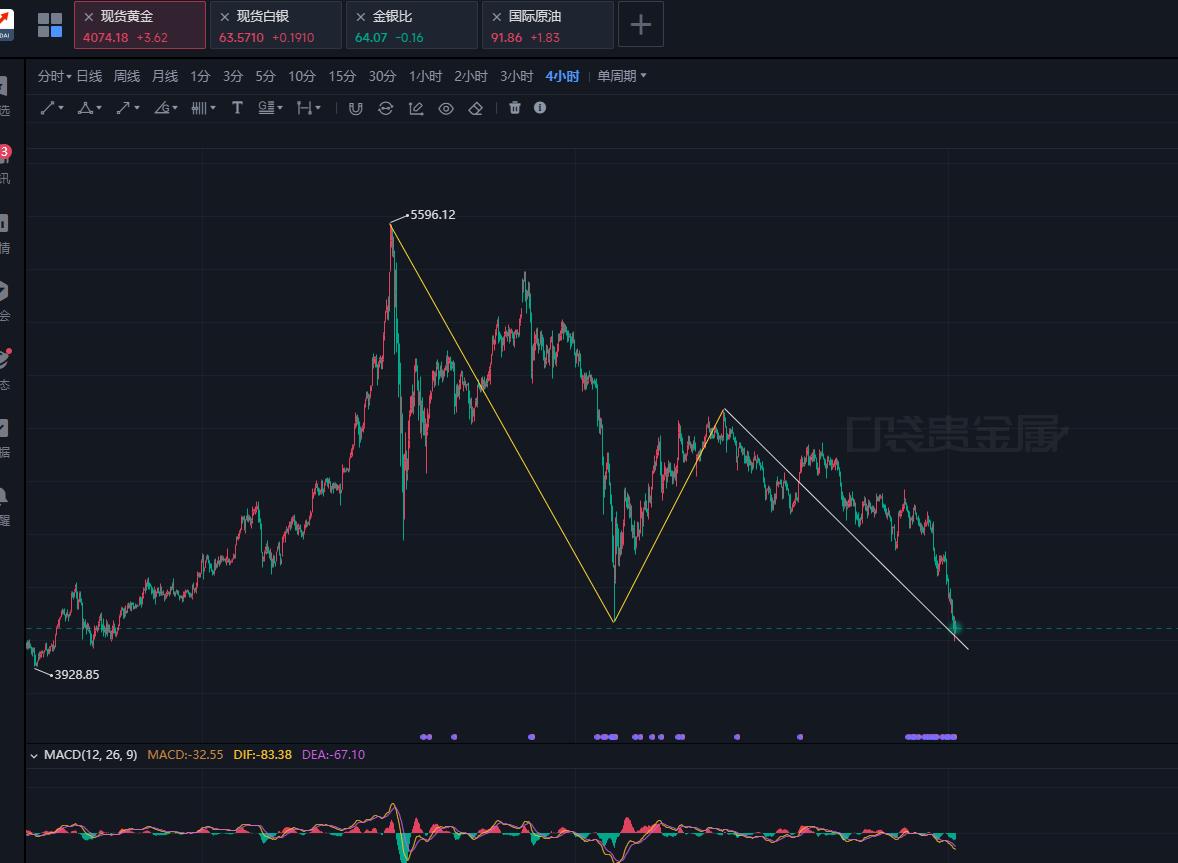Switch chart to 2小时 period
1178x863 pixels.
[x=471, y=76]
